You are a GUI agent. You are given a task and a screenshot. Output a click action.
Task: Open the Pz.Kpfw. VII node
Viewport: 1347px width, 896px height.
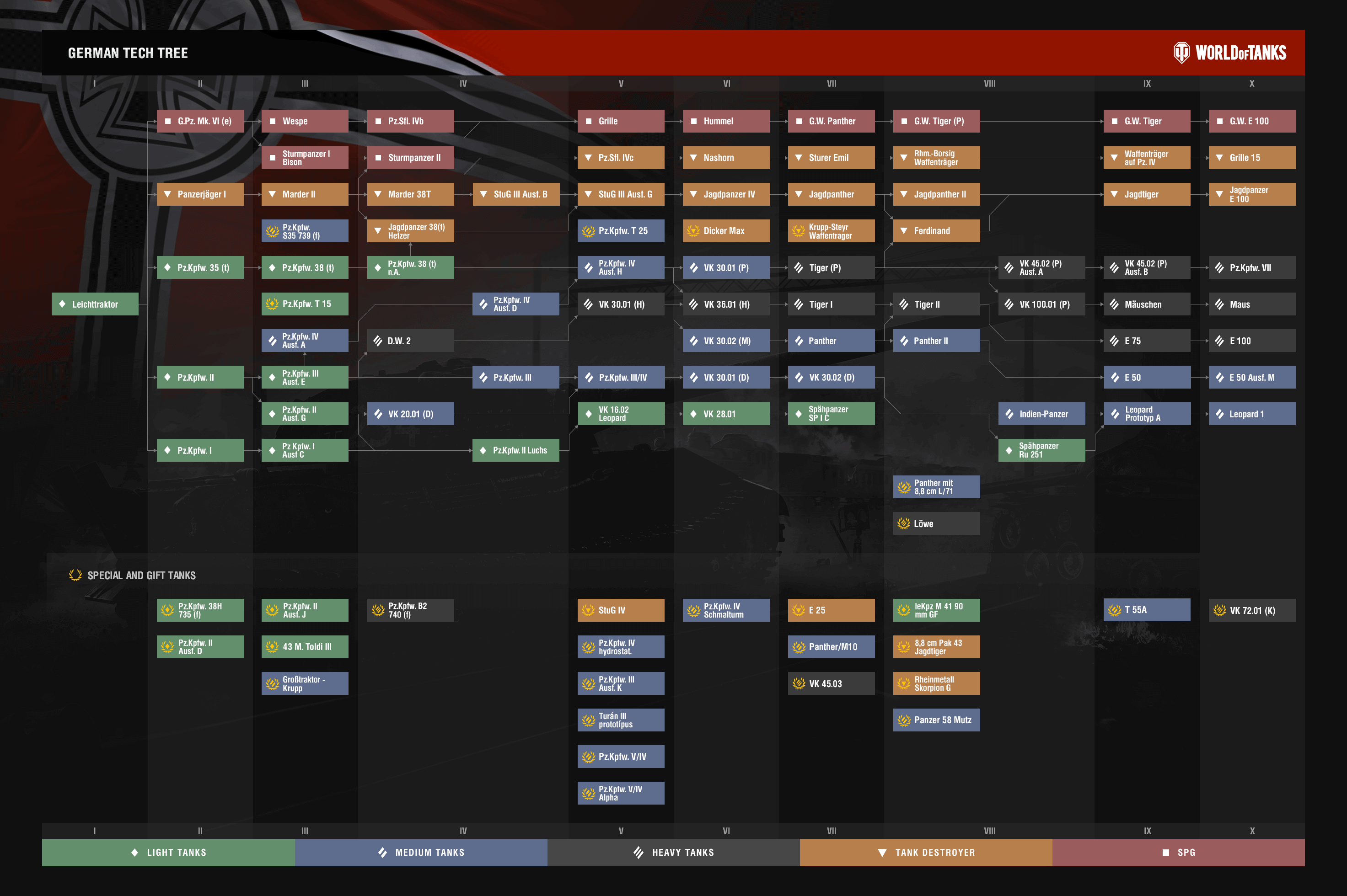[1252, 267]
